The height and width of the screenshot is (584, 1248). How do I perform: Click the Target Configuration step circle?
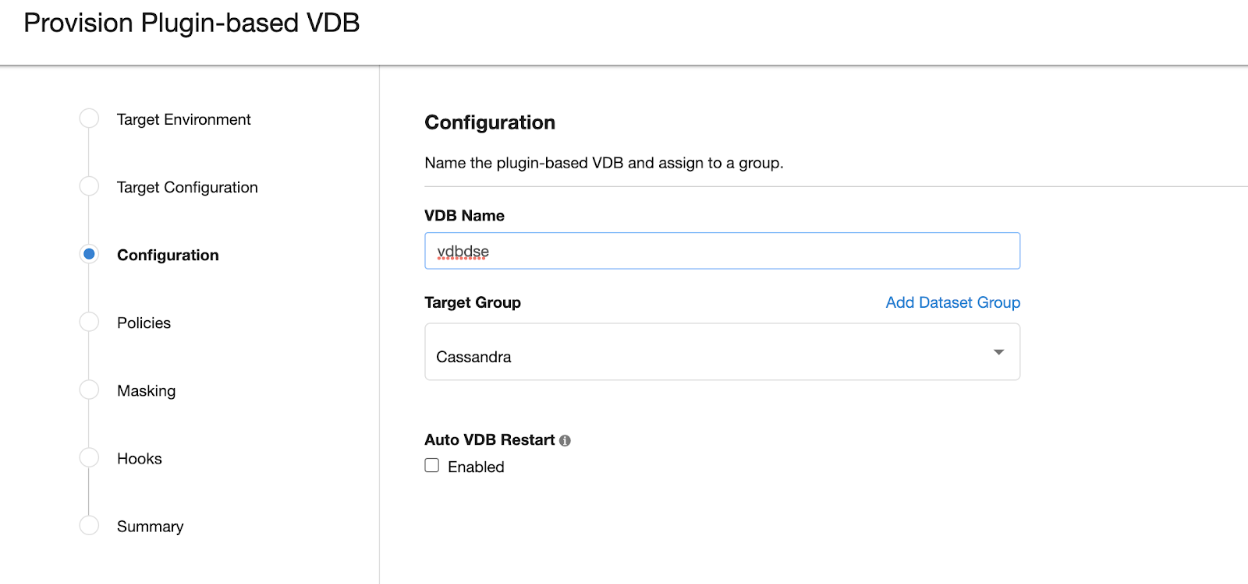(x=89, y=187)
